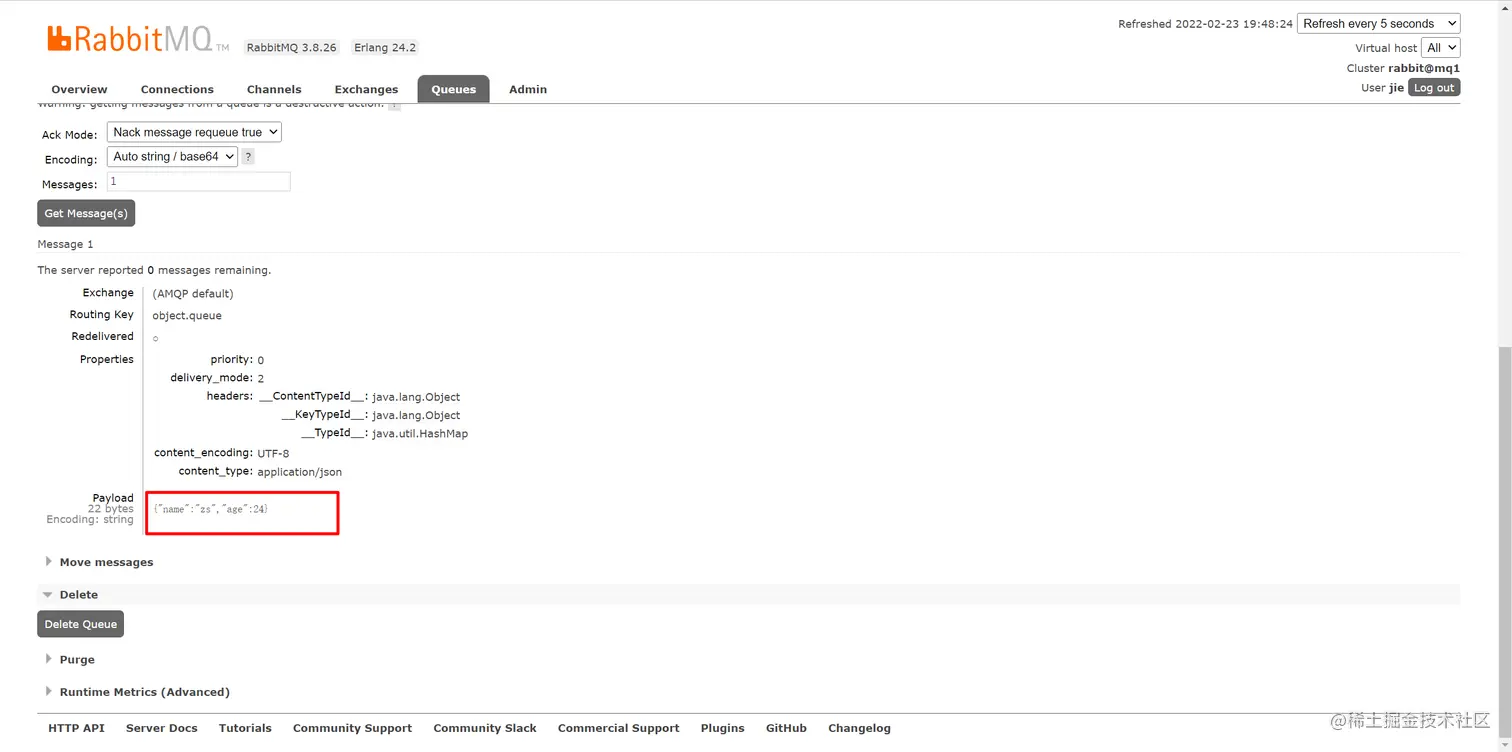Screen dimensions: 1512x752
Task: Open the Tutorials link
Action: [245, 728]
